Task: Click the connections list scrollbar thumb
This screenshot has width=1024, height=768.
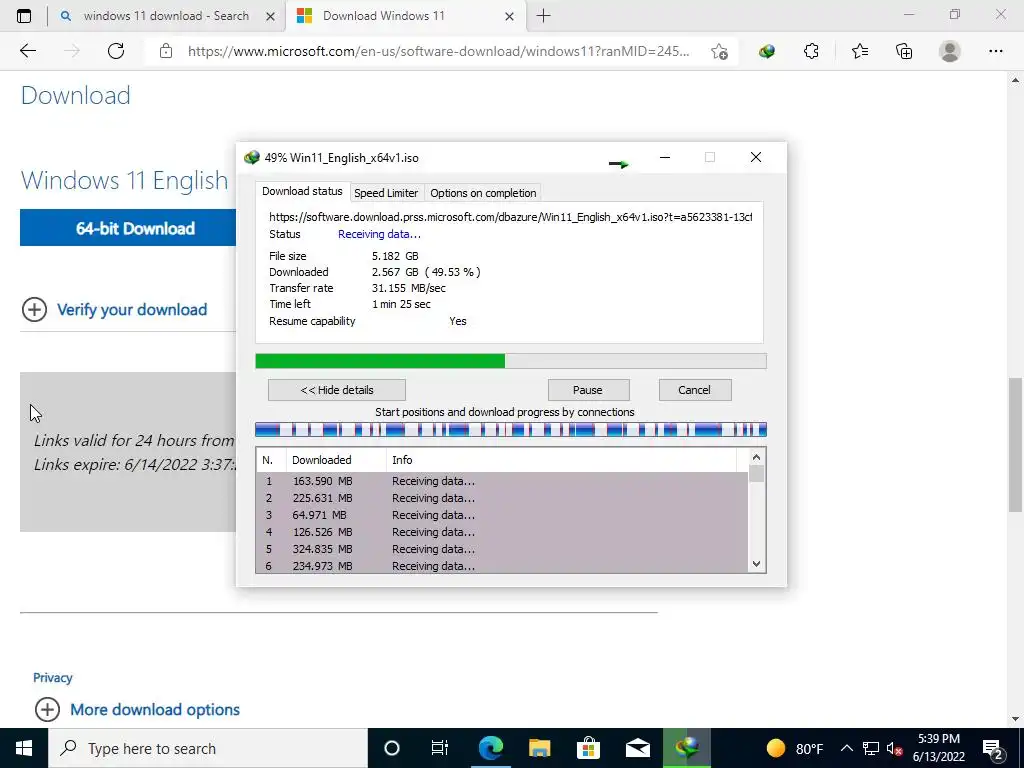Action: pos(756,473)
